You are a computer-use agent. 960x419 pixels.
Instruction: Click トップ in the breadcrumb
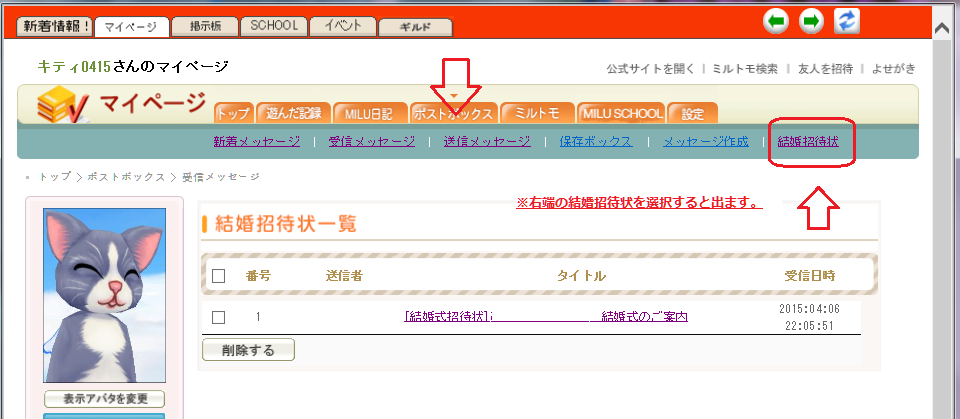click(54, 176)
